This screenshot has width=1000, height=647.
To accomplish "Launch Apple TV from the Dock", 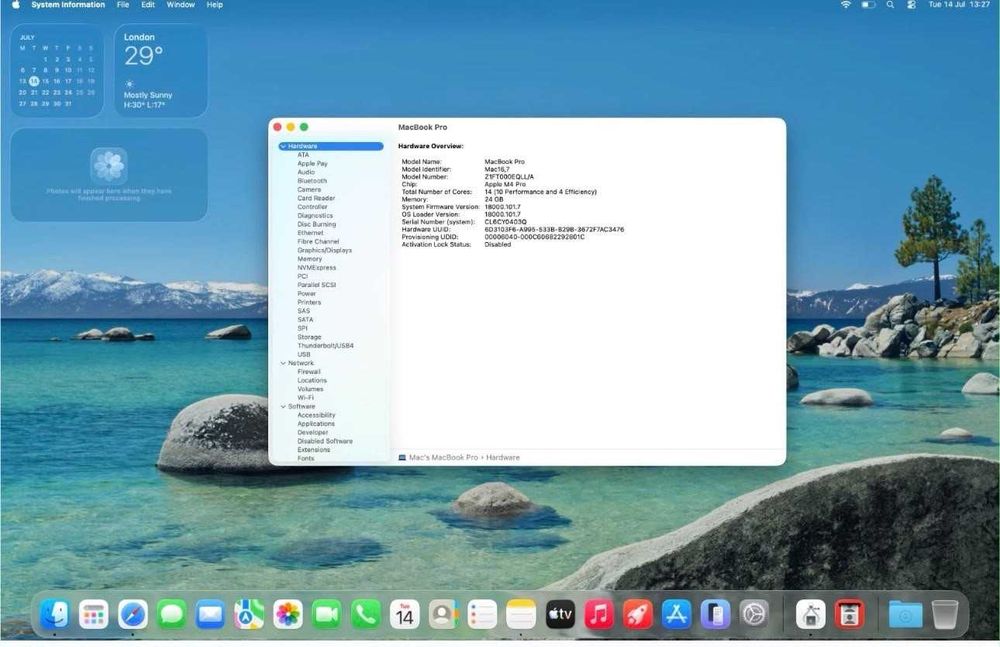I will (x=560, y=615).
